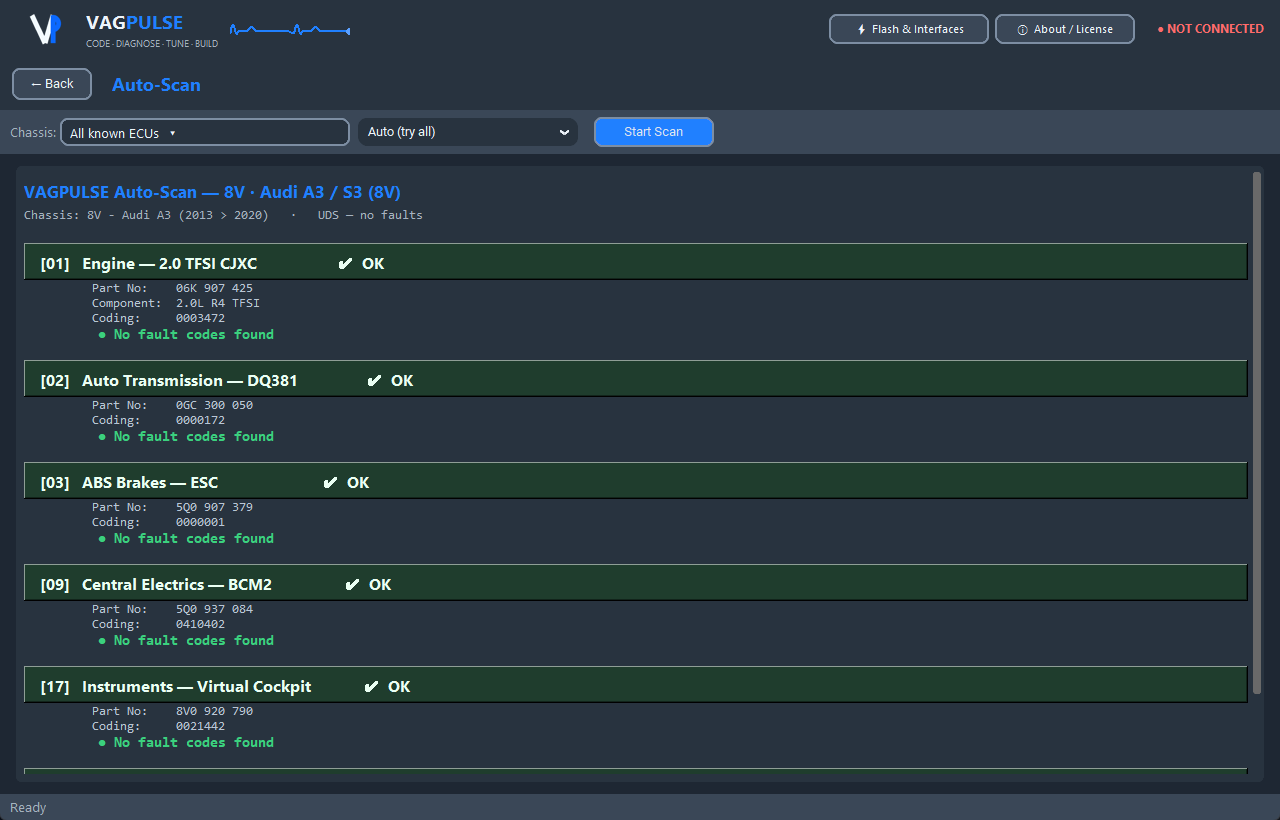Click BCM2 coding value 0410402
This screenshot has height=820, width=1280.
click(200, 625)
